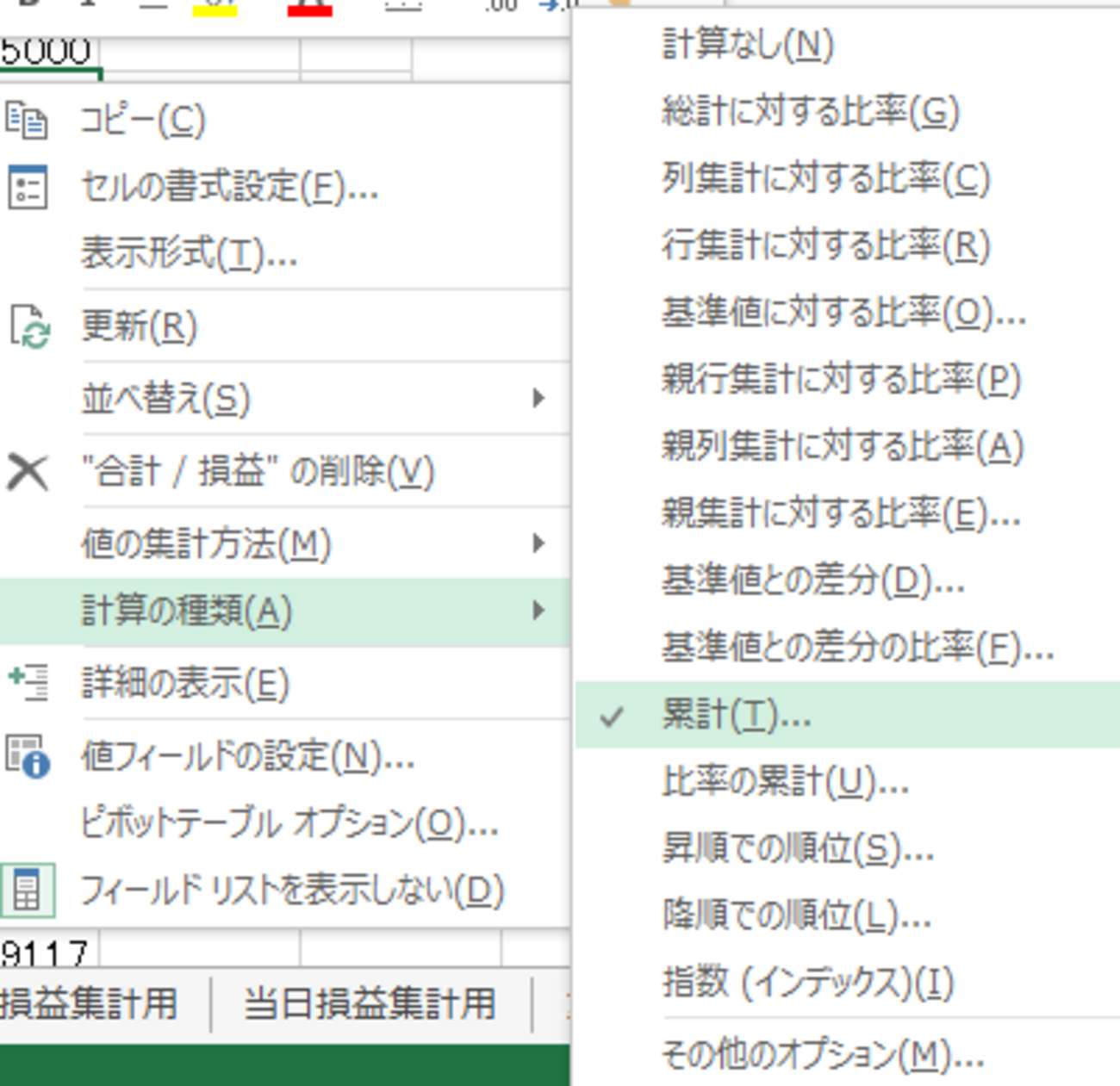Expand the 計算の種類(A) submenu
Image resolution: width=1120 pixels, height=1086 pixels.
point(284,611)
